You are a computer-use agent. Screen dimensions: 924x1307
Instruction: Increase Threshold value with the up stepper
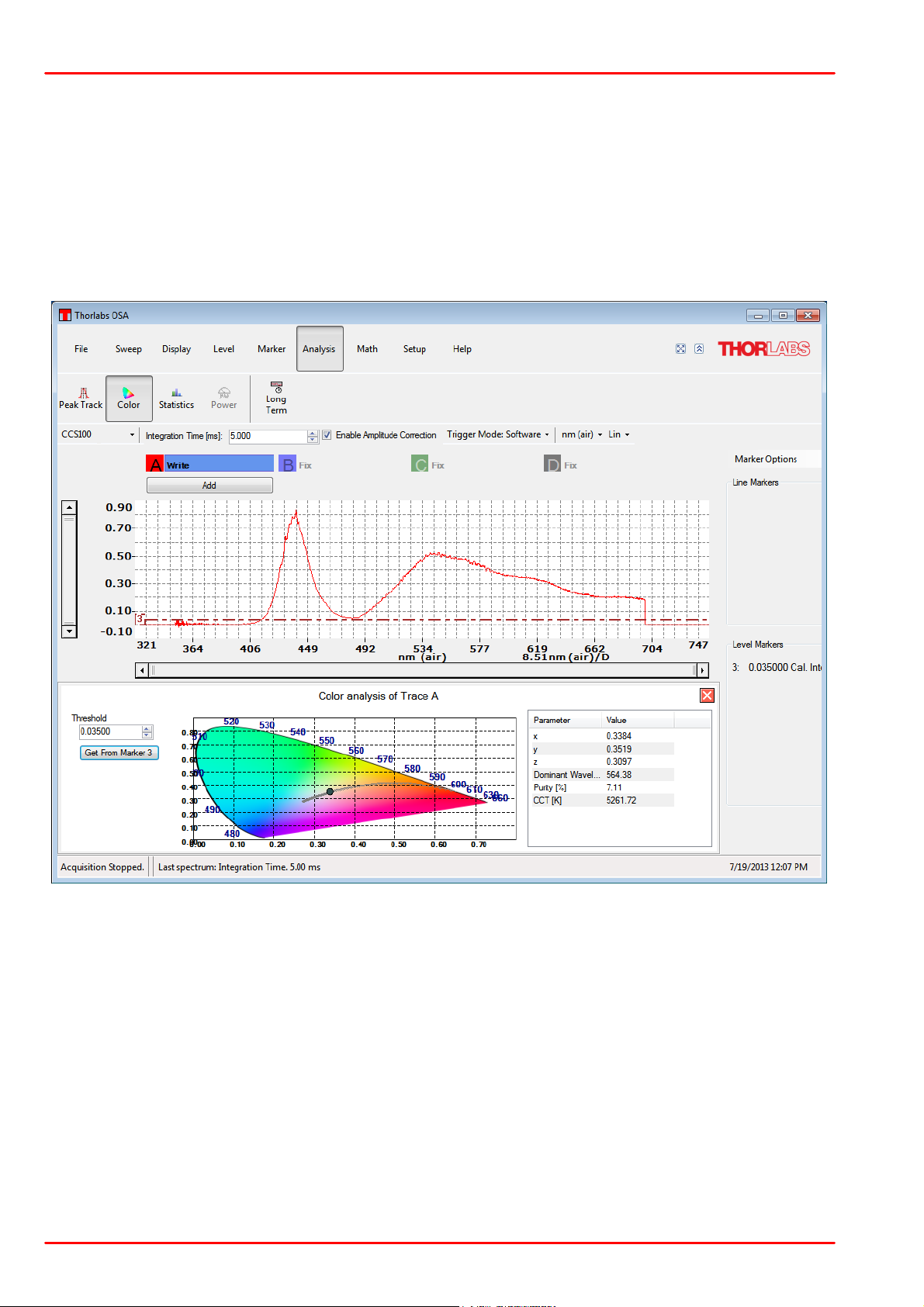click(147, 728)
